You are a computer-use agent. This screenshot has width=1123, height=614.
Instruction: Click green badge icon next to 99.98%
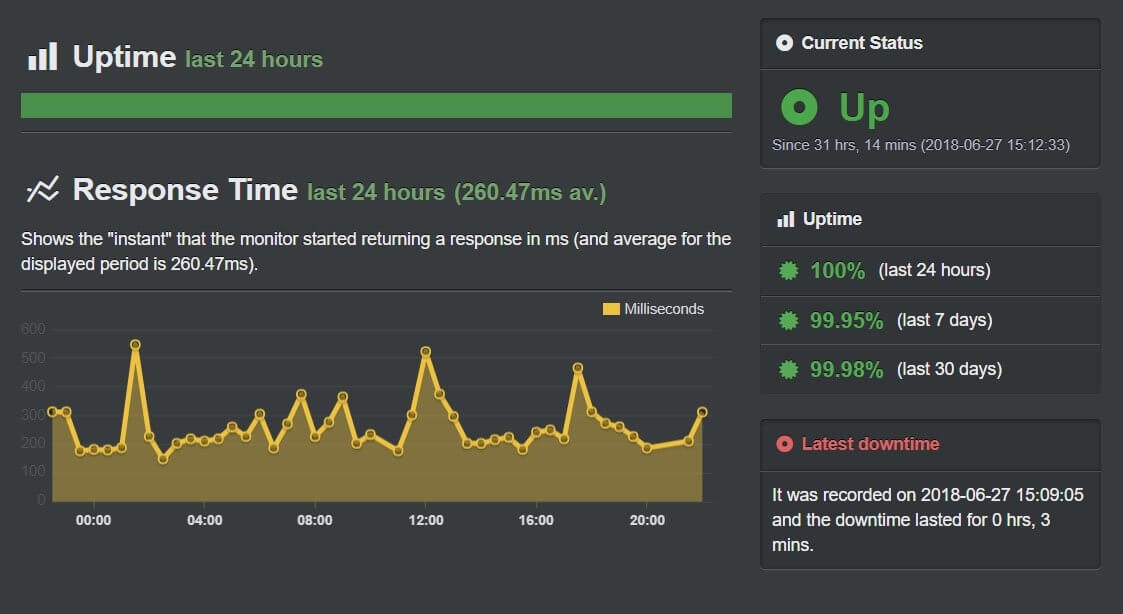(x=789, y=369)
